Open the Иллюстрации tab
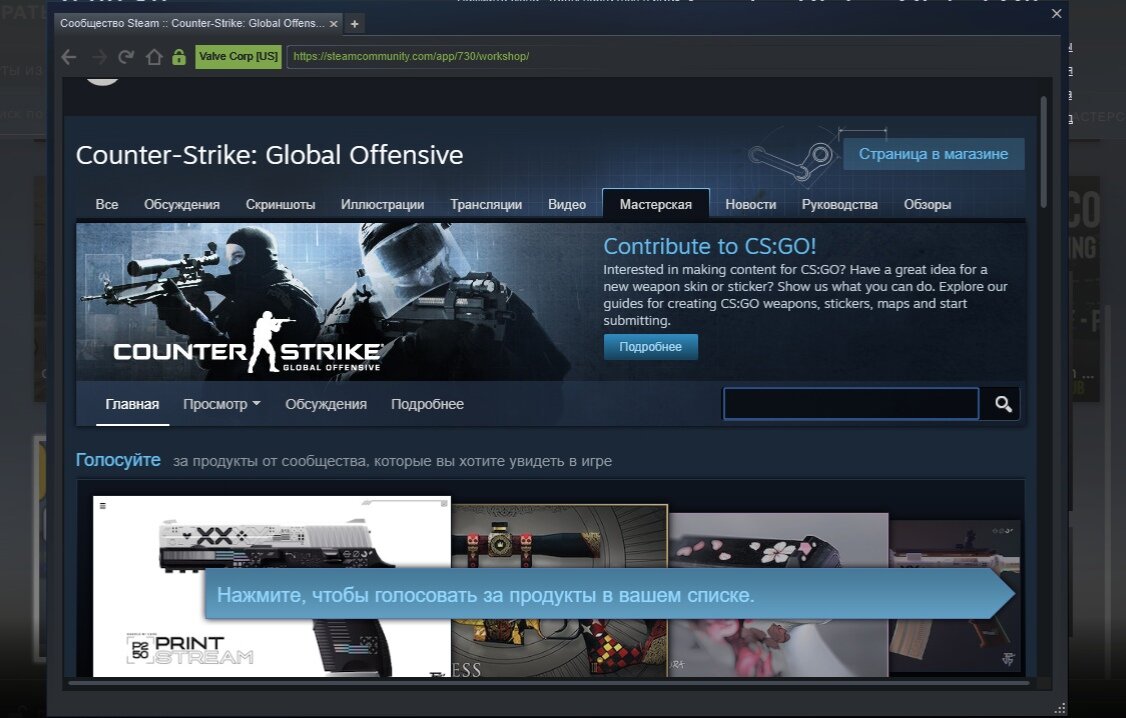The width and height of the screenshot is (1126, 718). tap(382, 205)
